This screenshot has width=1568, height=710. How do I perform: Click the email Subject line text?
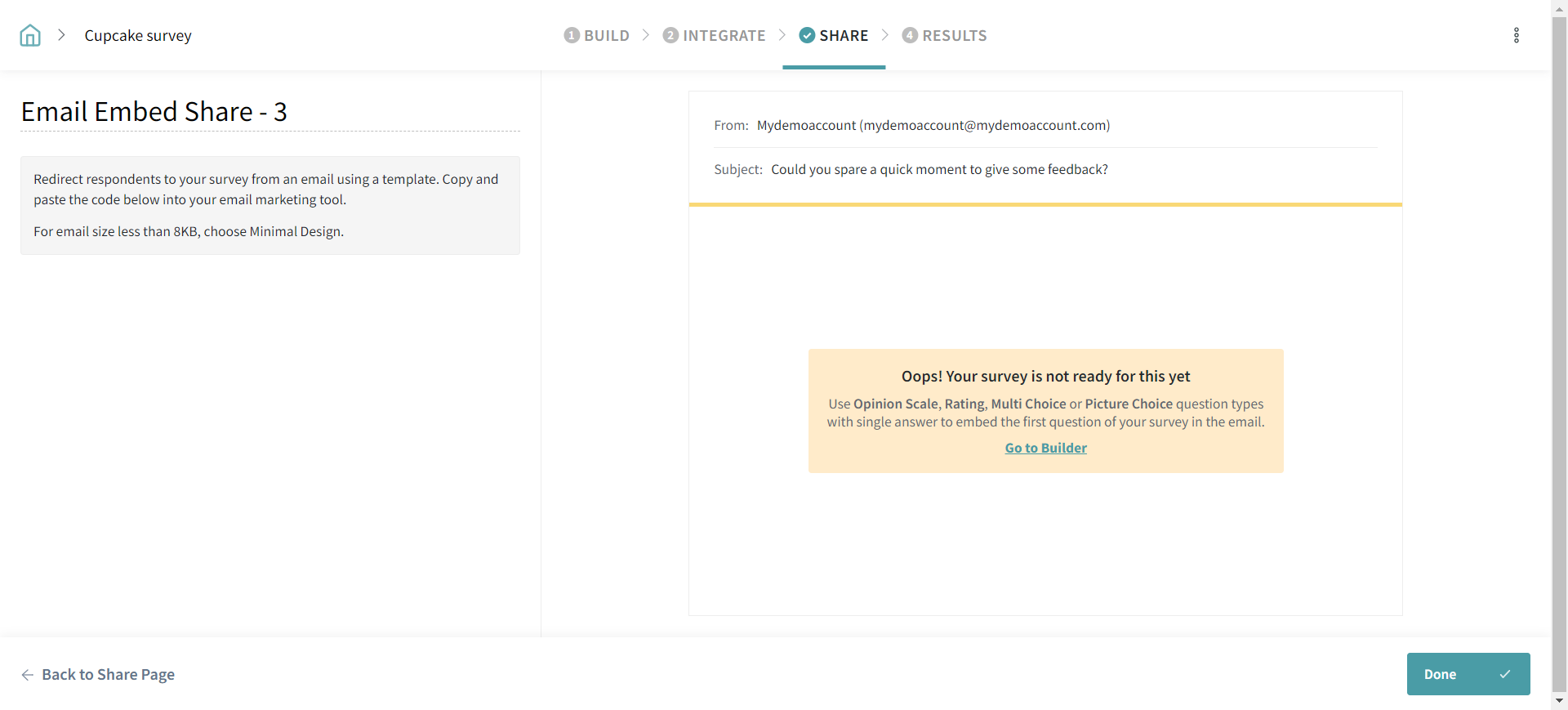click(x=939, y=169)
